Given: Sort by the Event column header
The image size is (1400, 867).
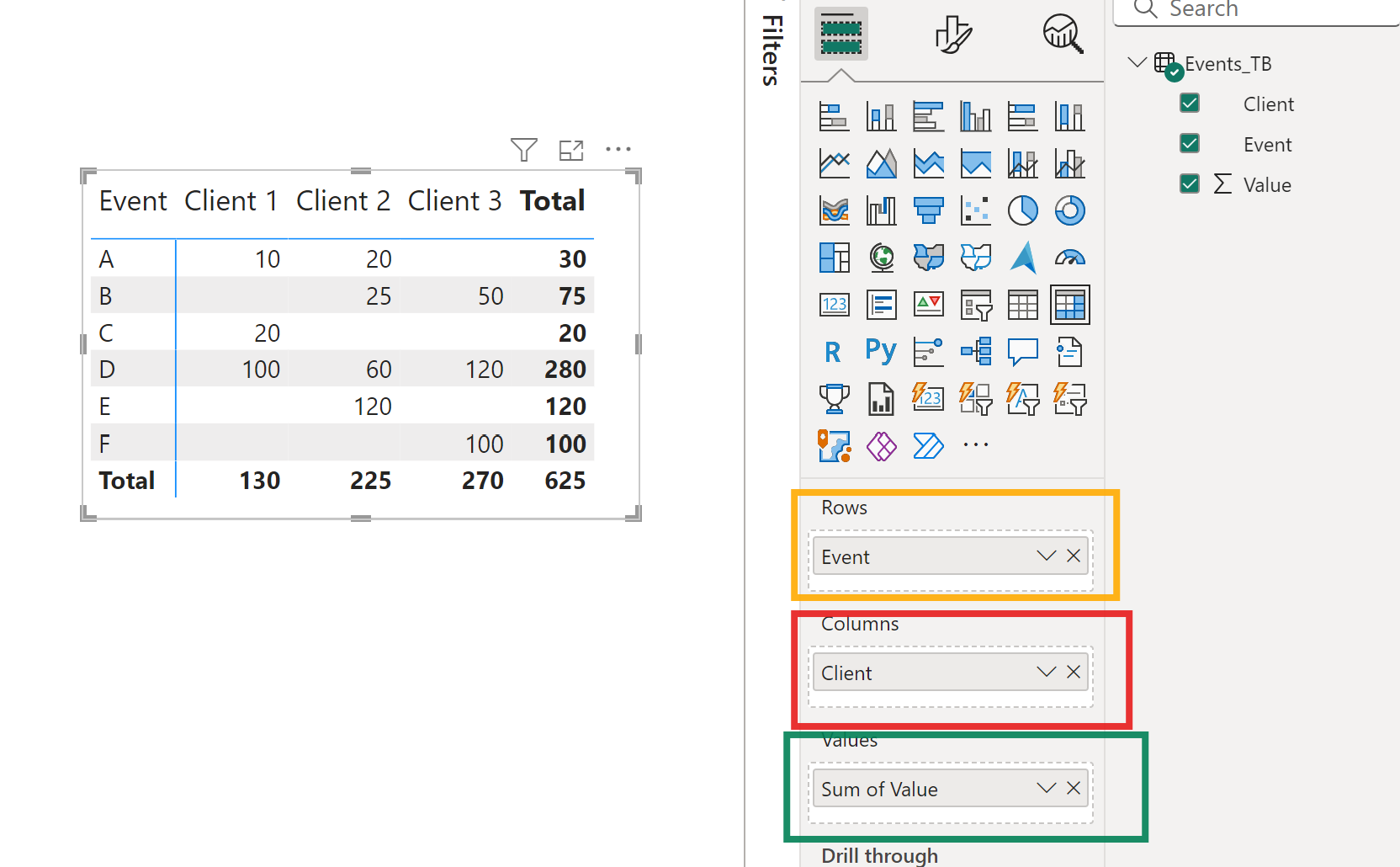Looking at the screenshot, I should point(133,201).
